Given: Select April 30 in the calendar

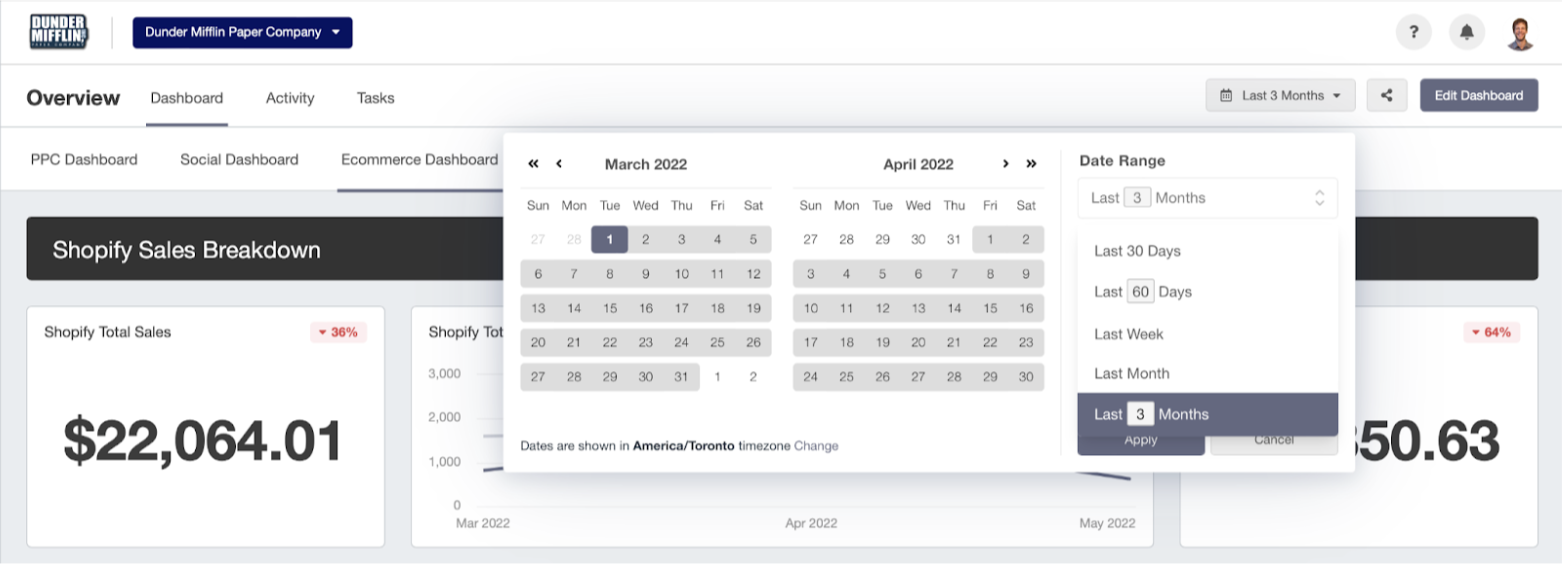Looking at the screenshot, I should [x=1026, y=377].
